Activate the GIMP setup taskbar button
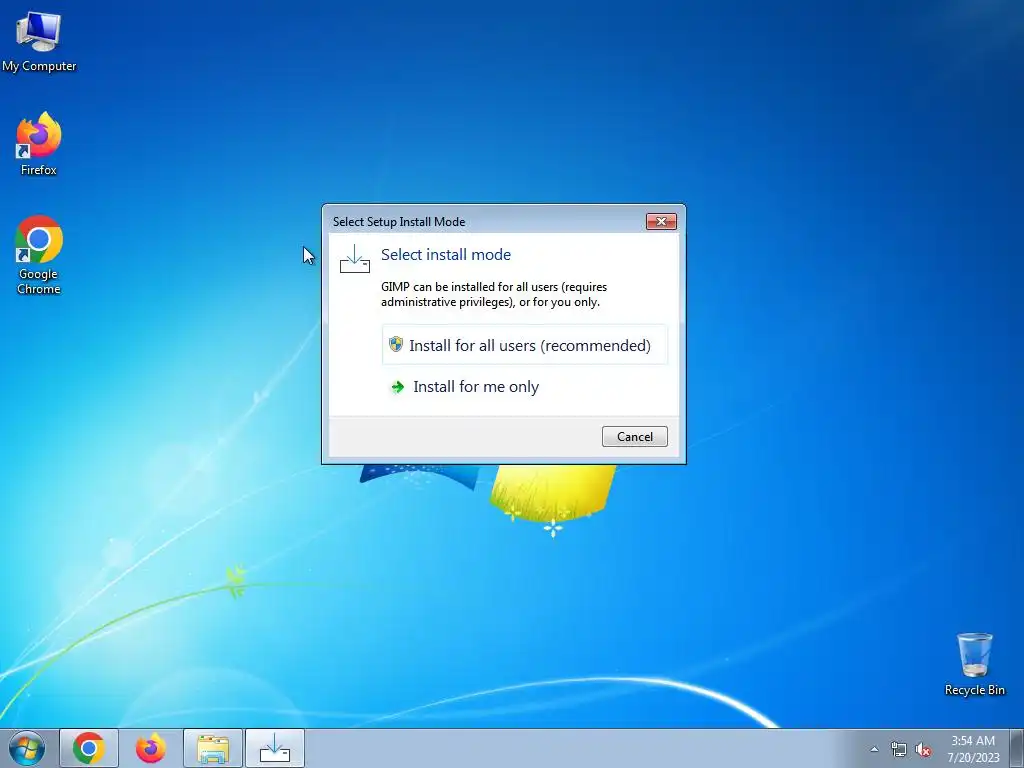This screenshot has height=768, width=1024. click(x=275, y=748)
